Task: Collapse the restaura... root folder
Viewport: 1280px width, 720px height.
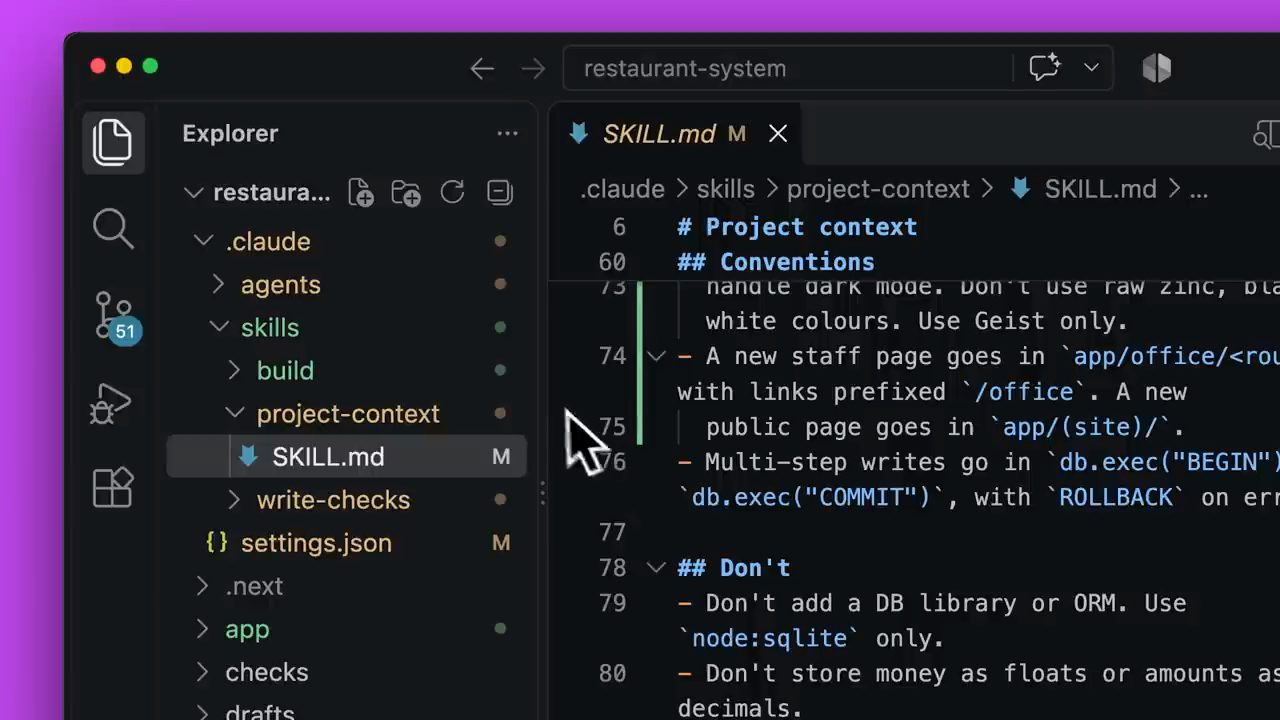Action: [x=194, y=192]
